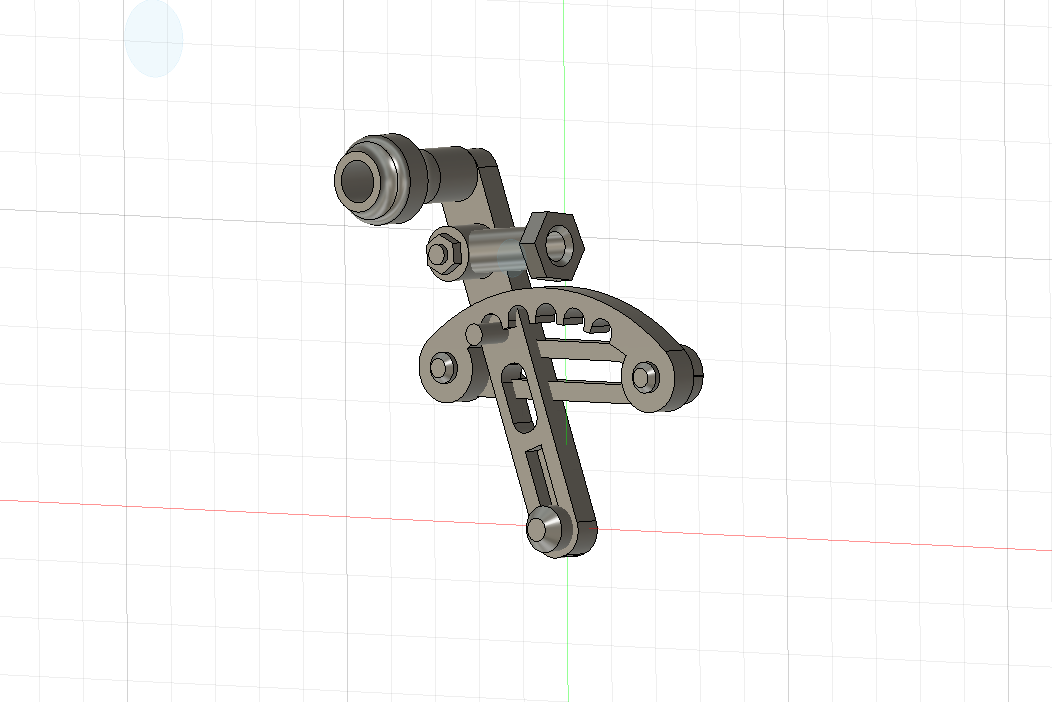Select the right pivot pin on curved plate
This screenshot has width=1052, height=702.
(x=645, y=376)
